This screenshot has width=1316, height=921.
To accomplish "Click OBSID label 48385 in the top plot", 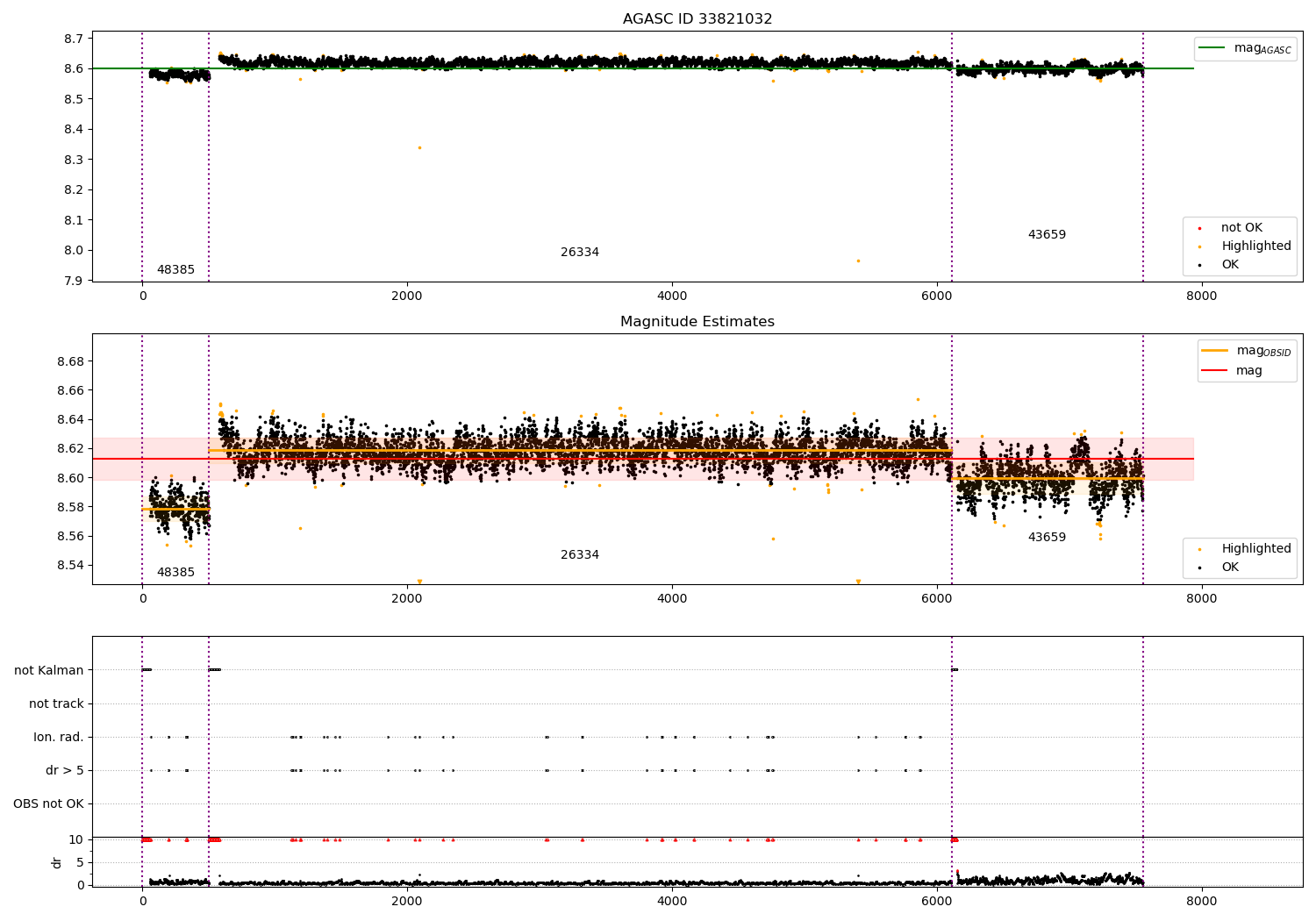I will 175,270.
